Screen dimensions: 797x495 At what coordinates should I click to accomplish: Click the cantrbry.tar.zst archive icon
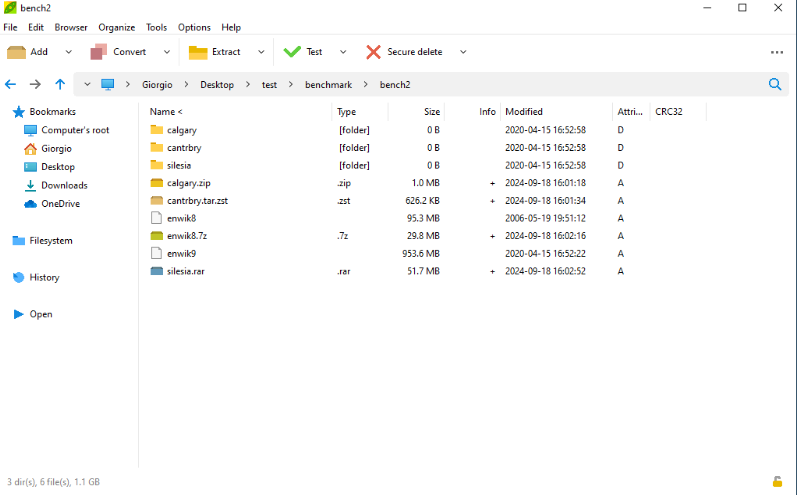(157, 201)
